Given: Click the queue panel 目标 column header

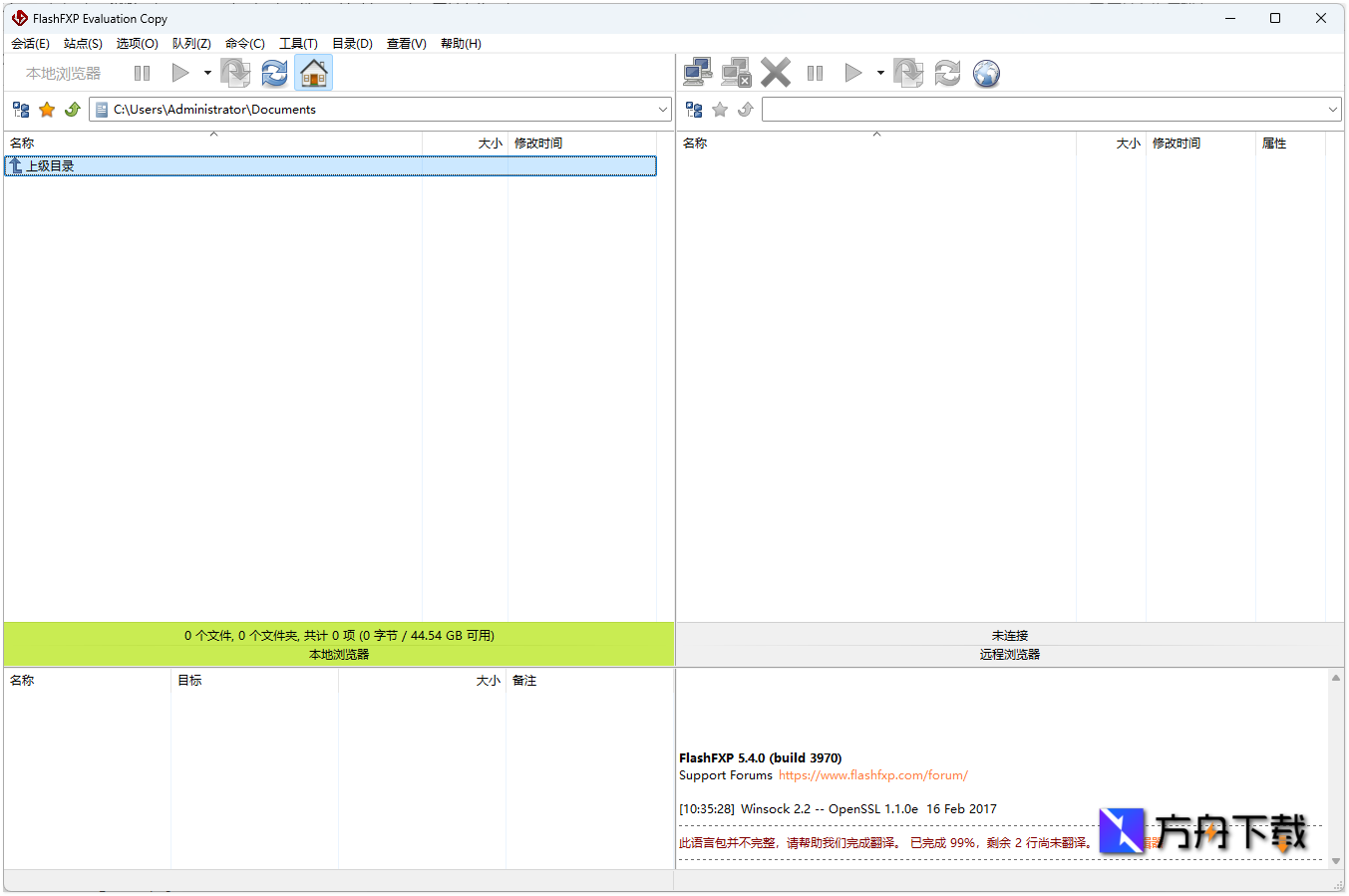Looking at the screenshot, I should point(254,681).
